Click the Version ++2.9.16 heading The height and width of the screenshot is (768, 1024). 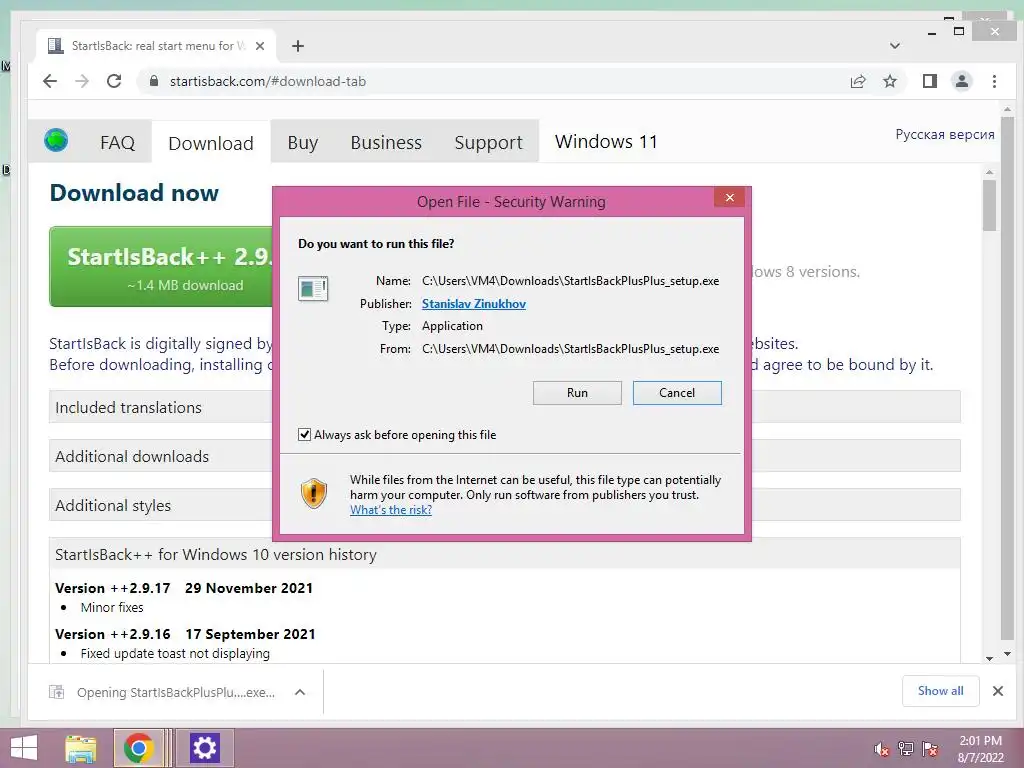pyautogui.click(x=185, y=634)
